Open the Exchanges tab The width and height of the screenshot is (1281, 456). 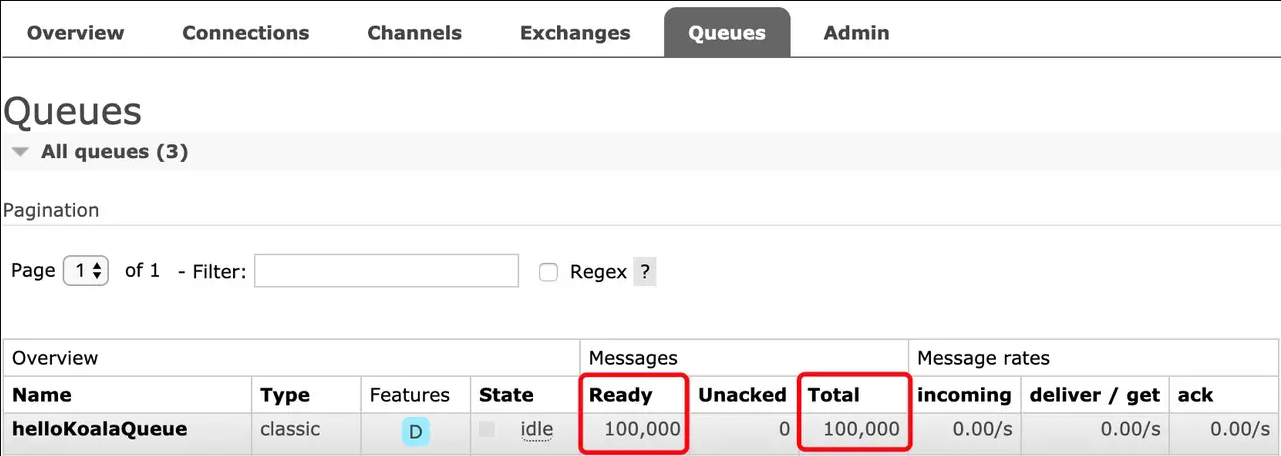[x=575, y=33]
